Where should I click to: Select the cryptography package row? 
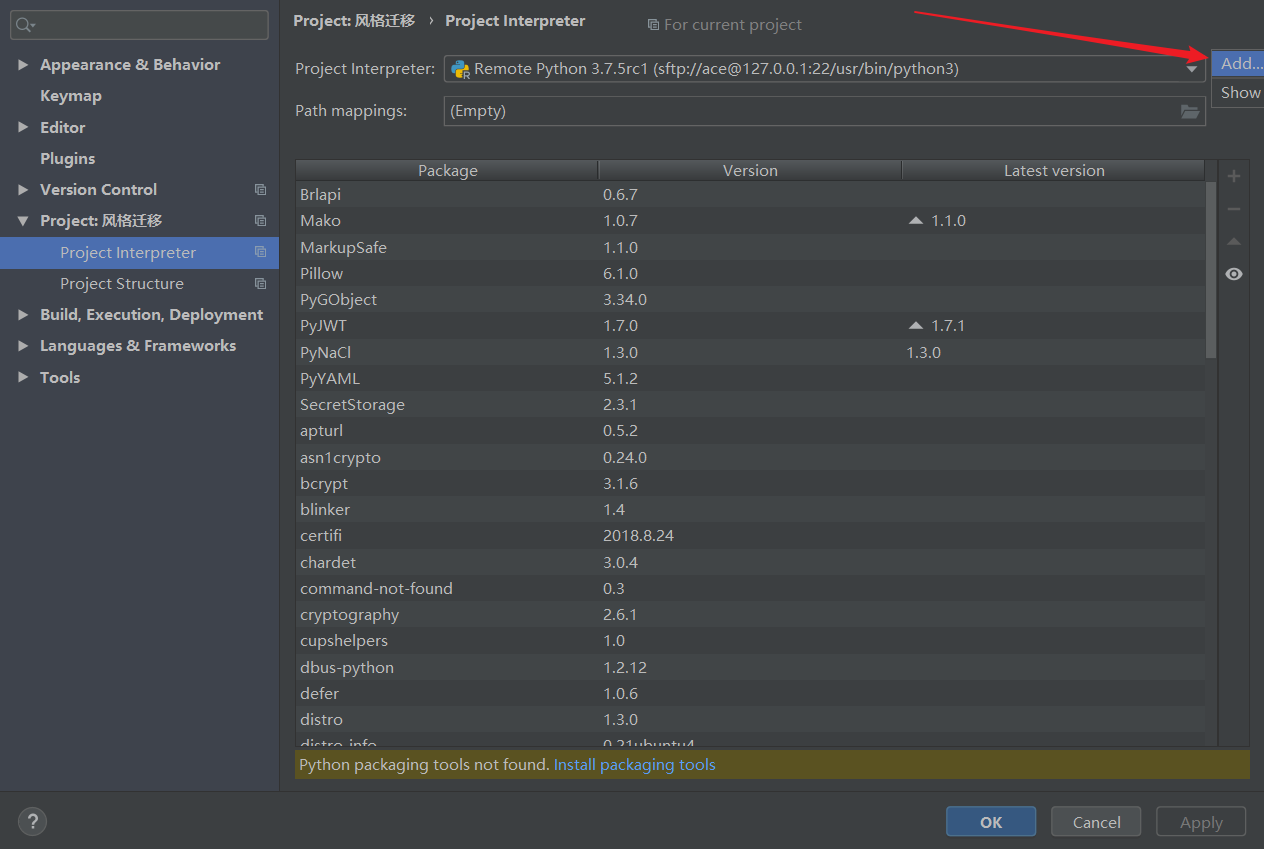coord(750,615)
